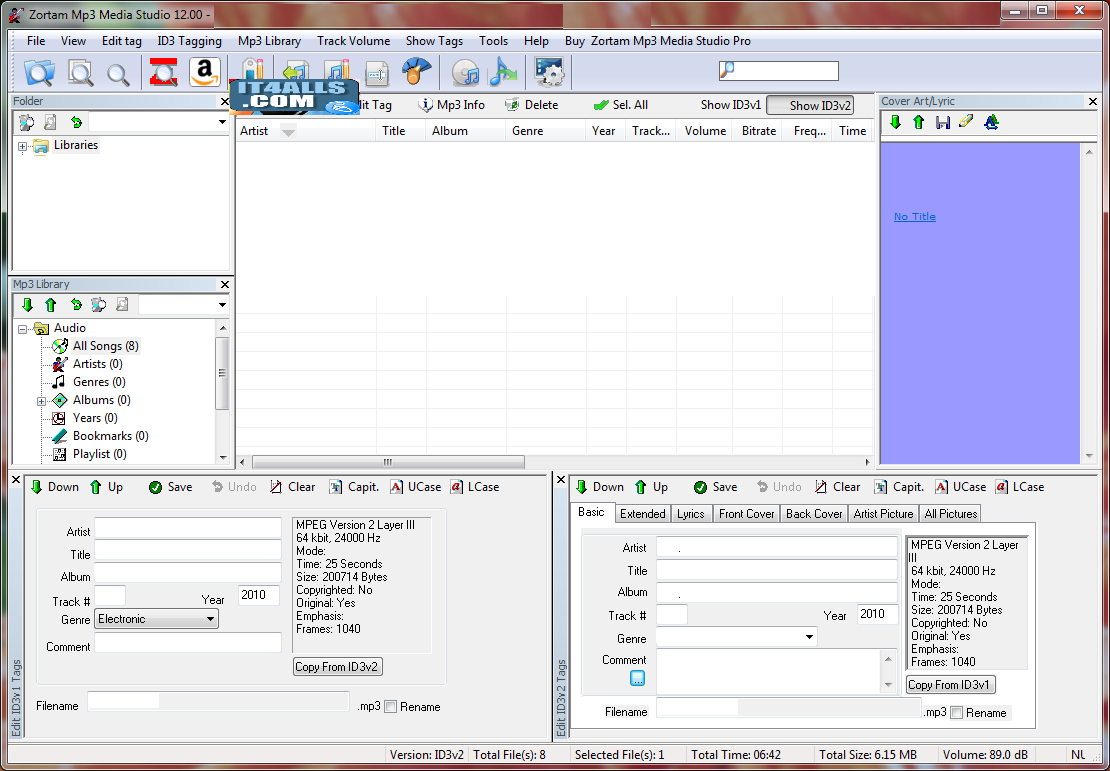The image size is (1110, 771).
Task: Switch to the Front Cover tab
Action: tap(746, 514)
